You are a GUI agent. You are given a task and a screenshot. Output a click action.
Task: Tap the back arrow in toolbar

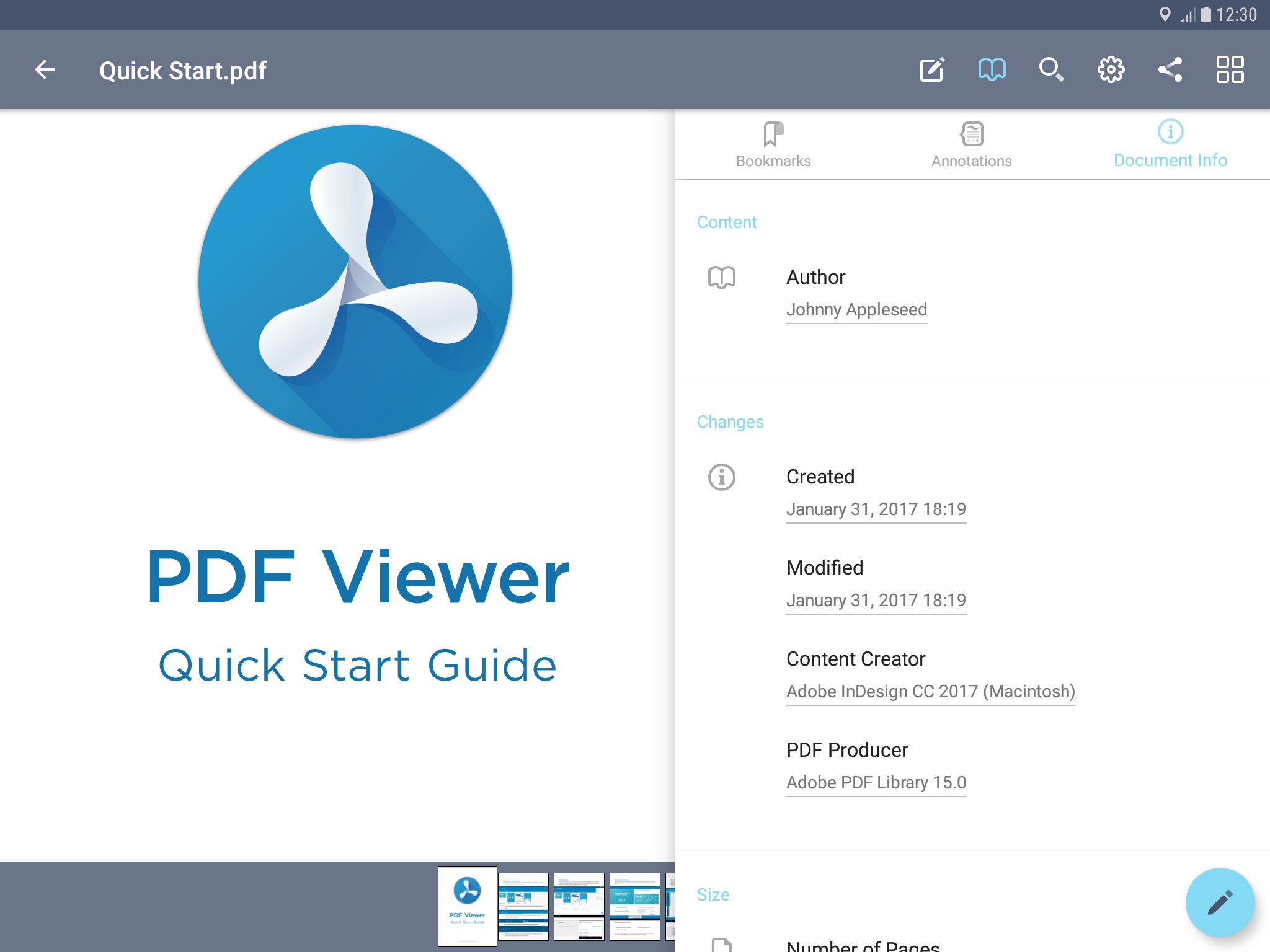coord(45,69)
